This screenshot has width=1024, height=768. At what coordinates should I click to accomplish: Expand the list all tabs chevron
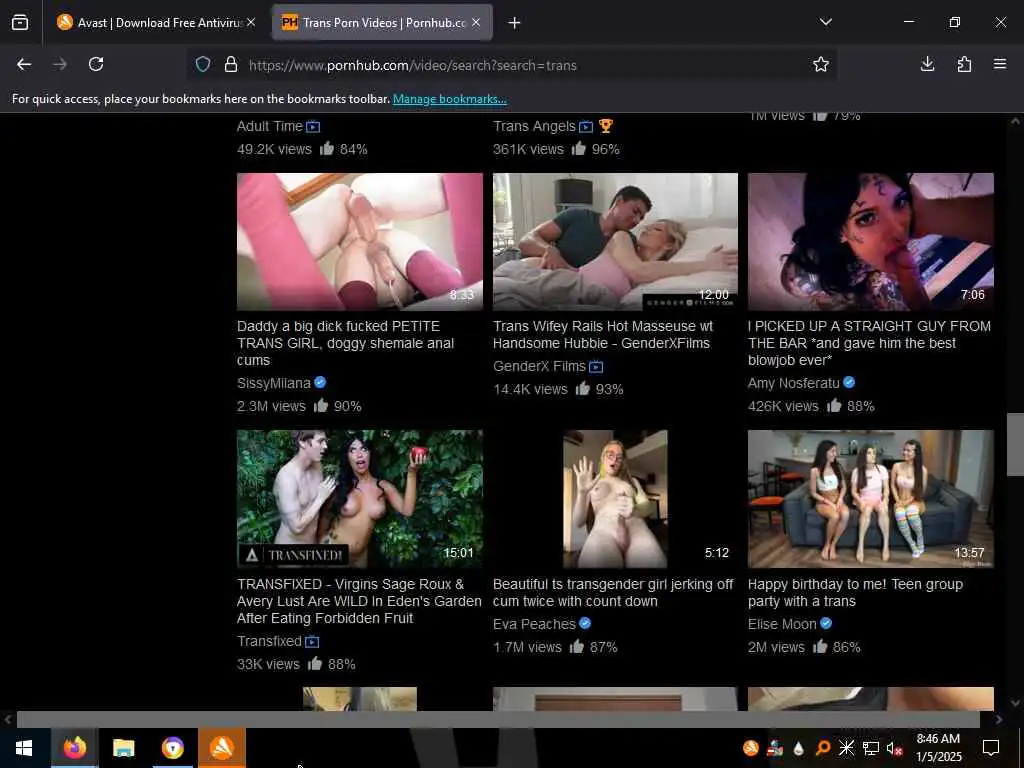pyautogui.click(x=825, y=22)
